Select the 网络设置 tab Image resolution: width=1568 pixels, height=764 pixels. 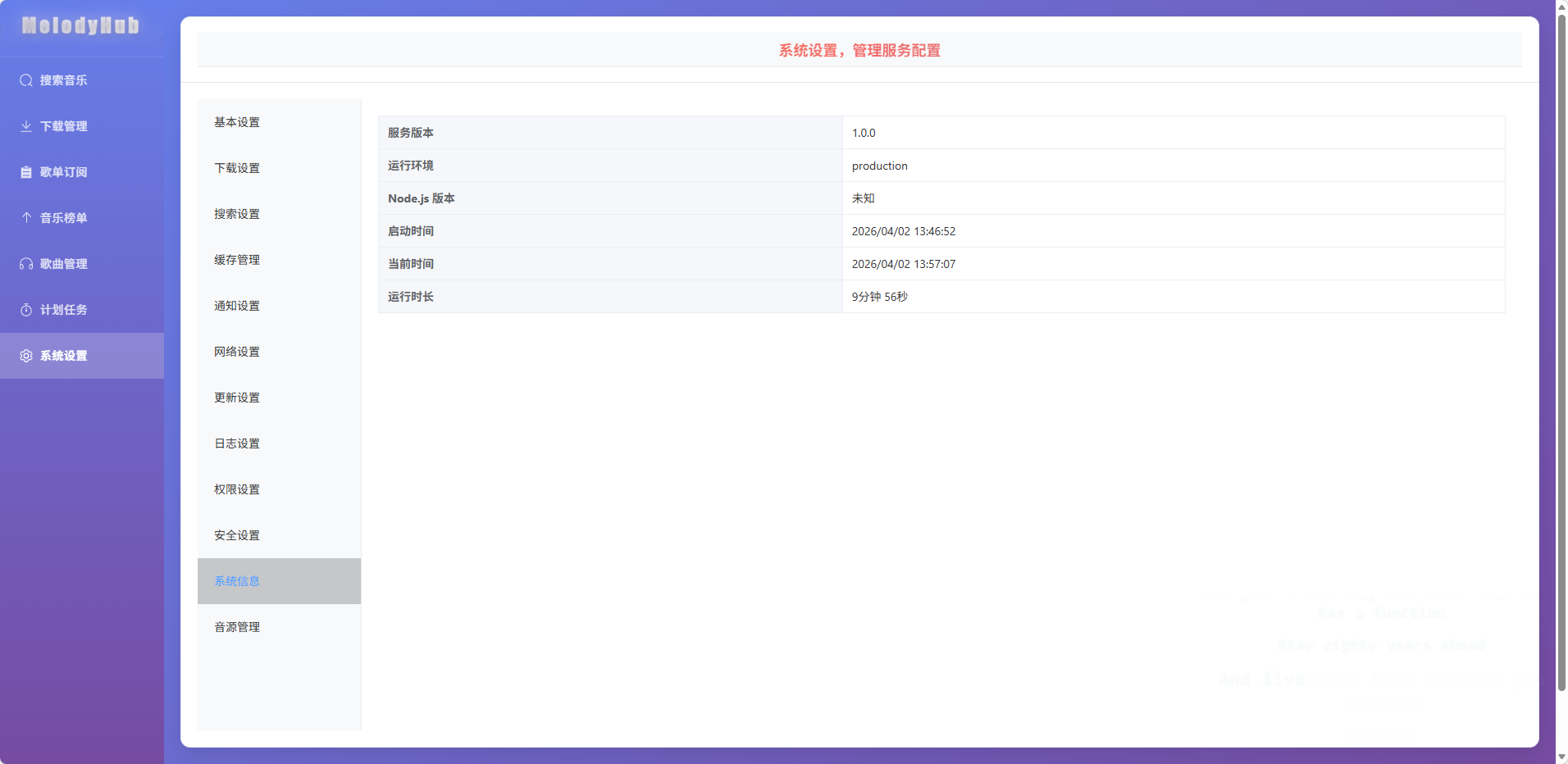tap(279, 352)
